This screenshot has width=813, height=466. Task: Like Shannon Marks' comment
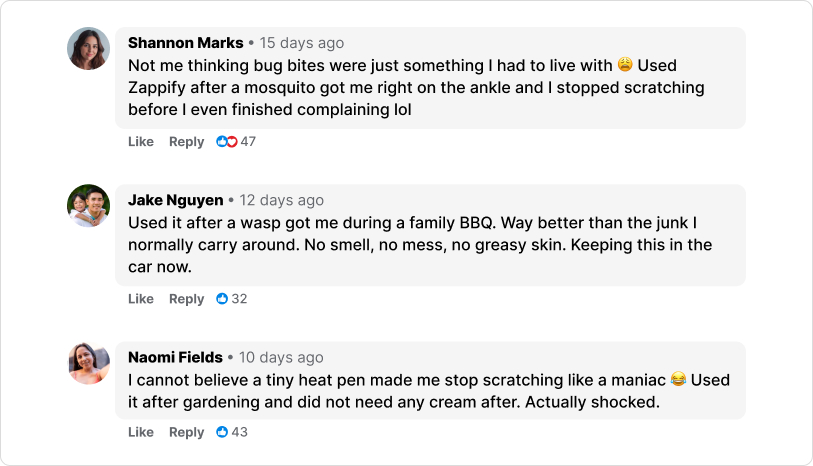tap(141, 142)
